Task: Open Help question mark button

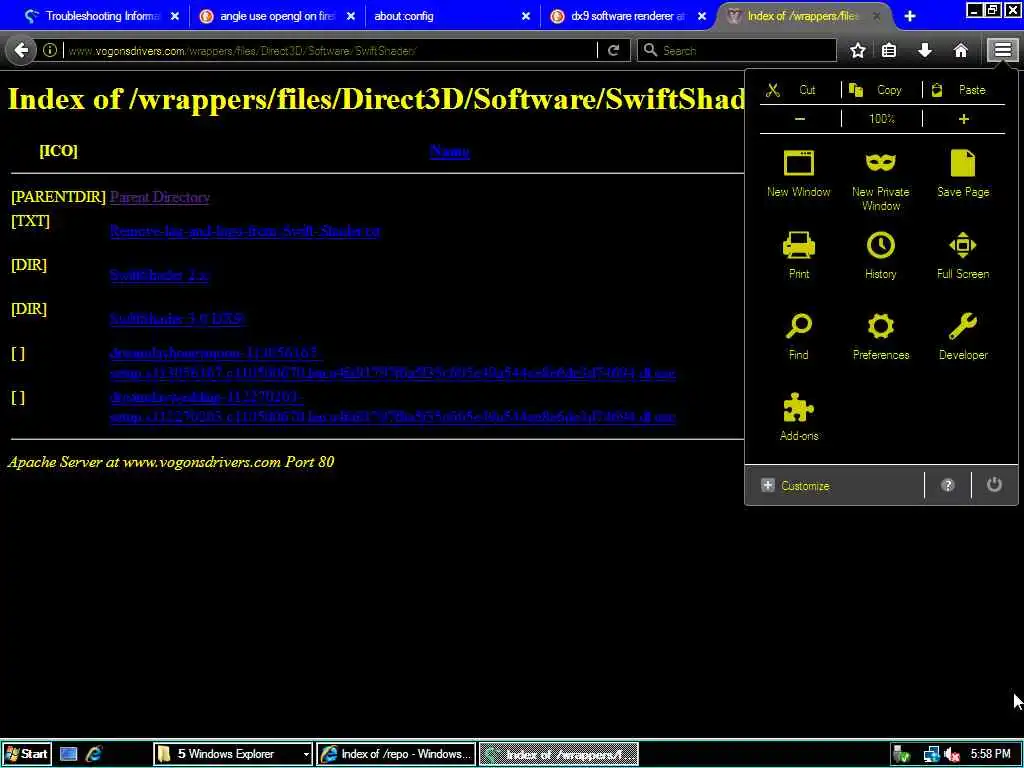Action: pos(948,485)
